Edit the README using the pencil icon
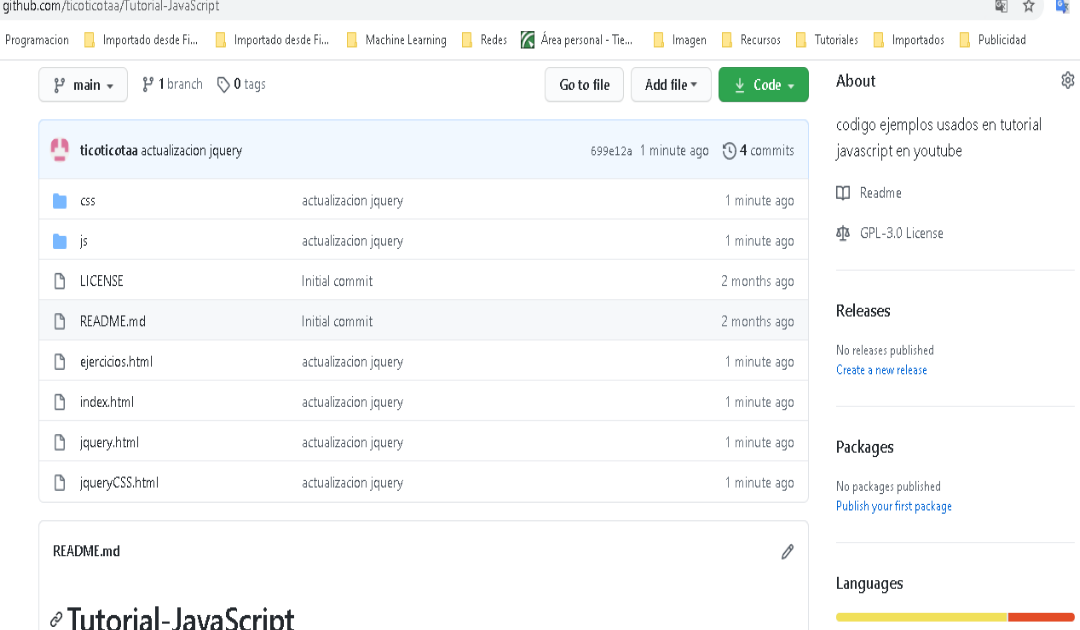The height and width of the screenshot is (630, 1080). coord(787,551)
